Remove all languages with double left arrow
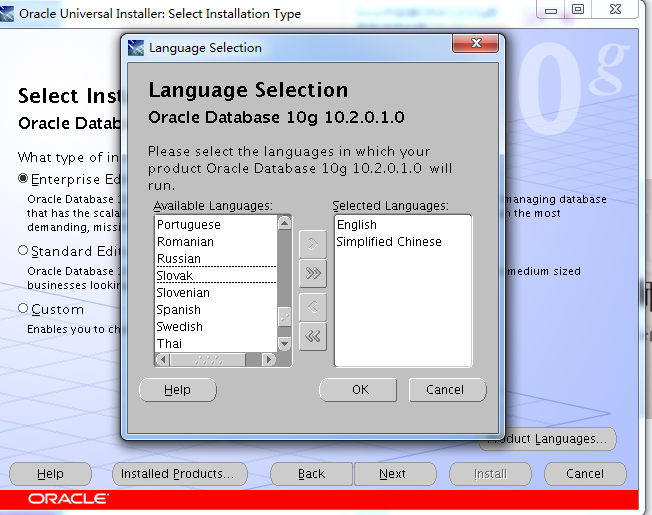Image resolution: width=652 pixels, height=515 pixels. pos(313,336)
